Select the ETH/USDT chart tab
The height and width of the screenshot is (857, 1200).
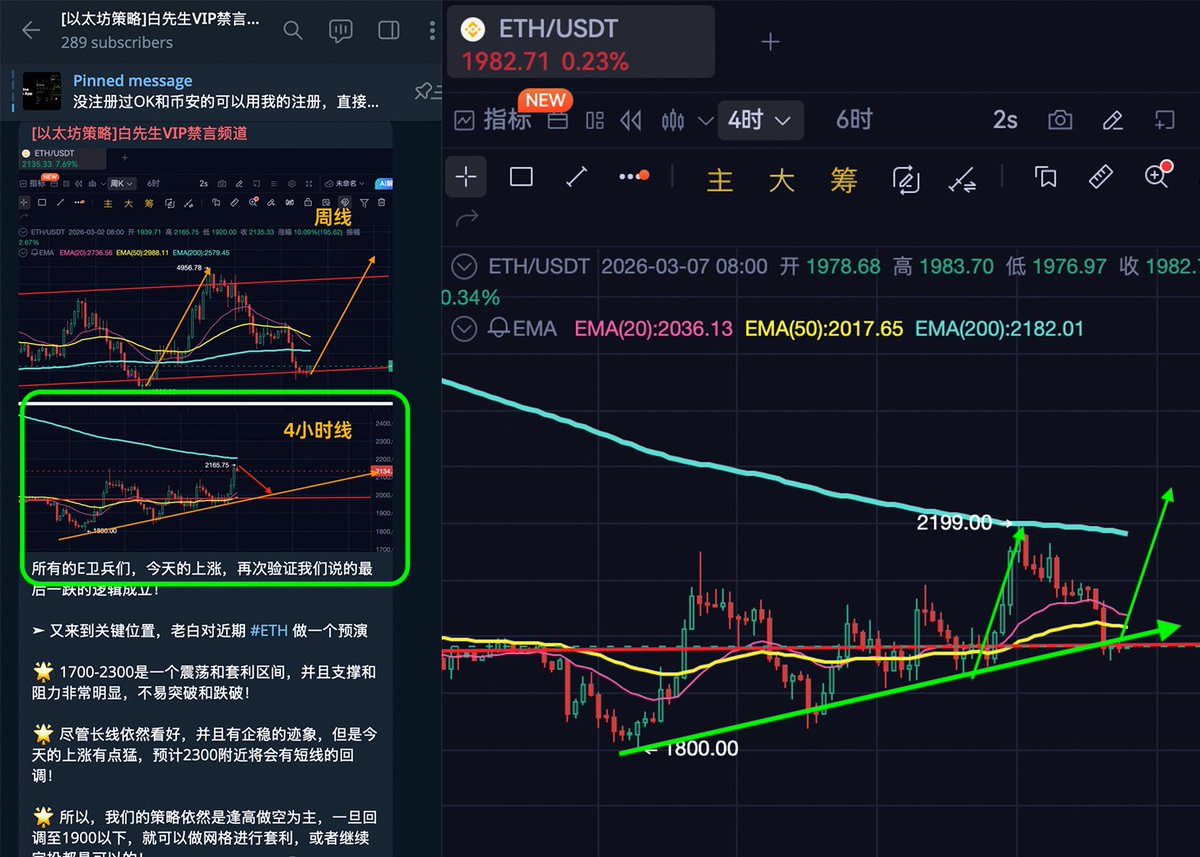(x=581, y=41)
